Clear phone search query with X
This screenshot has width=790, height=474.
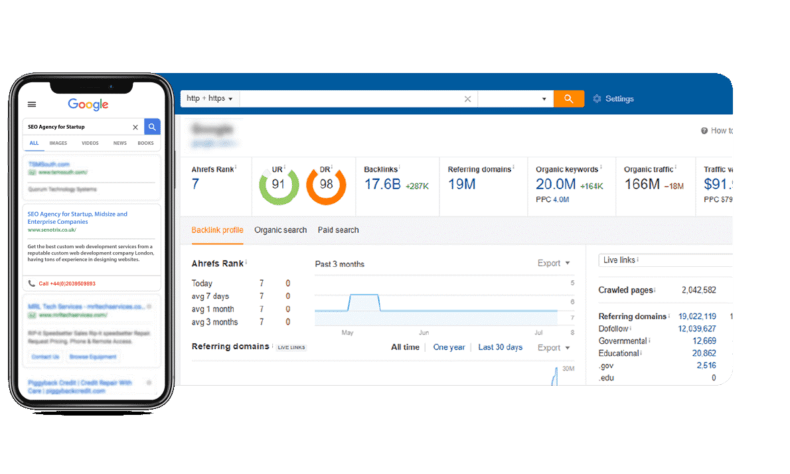pos(135,127)
